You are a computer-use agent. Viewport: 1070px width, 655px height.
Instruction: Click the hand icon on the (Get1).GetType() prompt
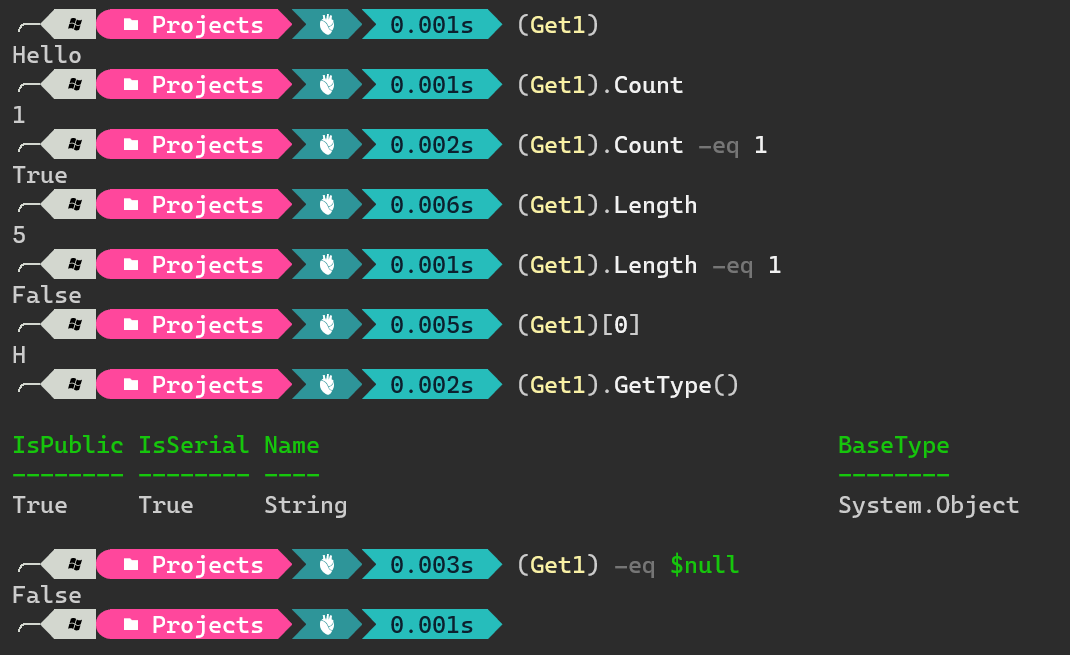(328, 385)
